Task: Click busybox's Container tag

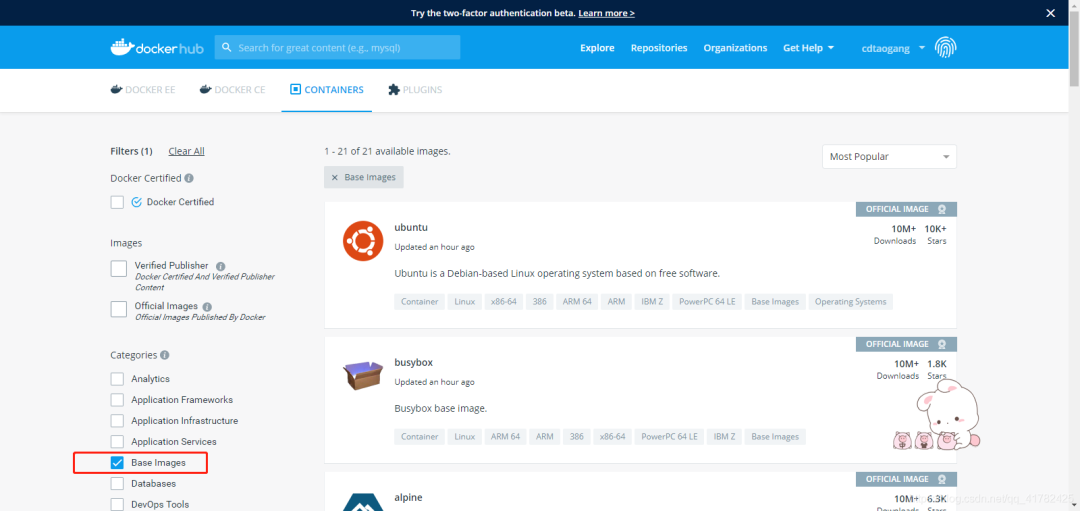Action: 419,437
